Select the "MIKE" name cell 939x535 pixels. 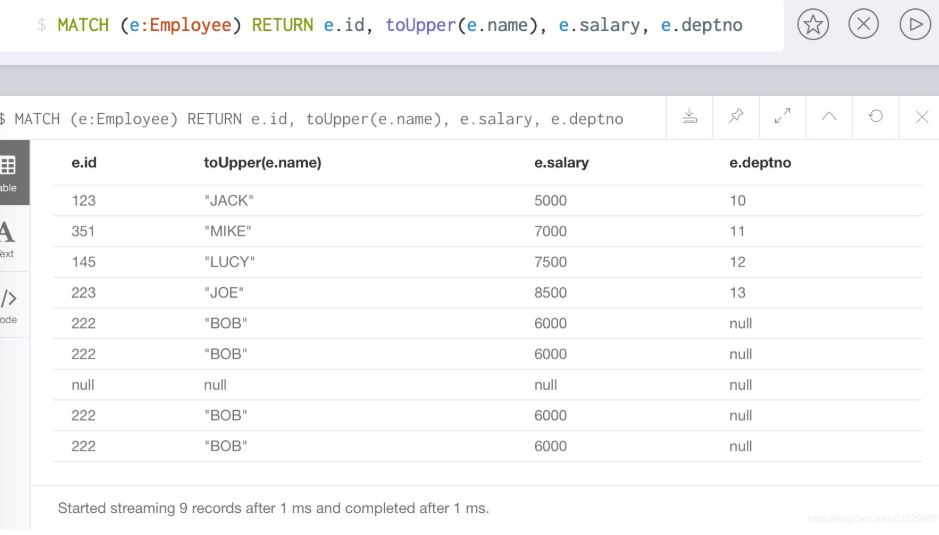click(228, 231)
